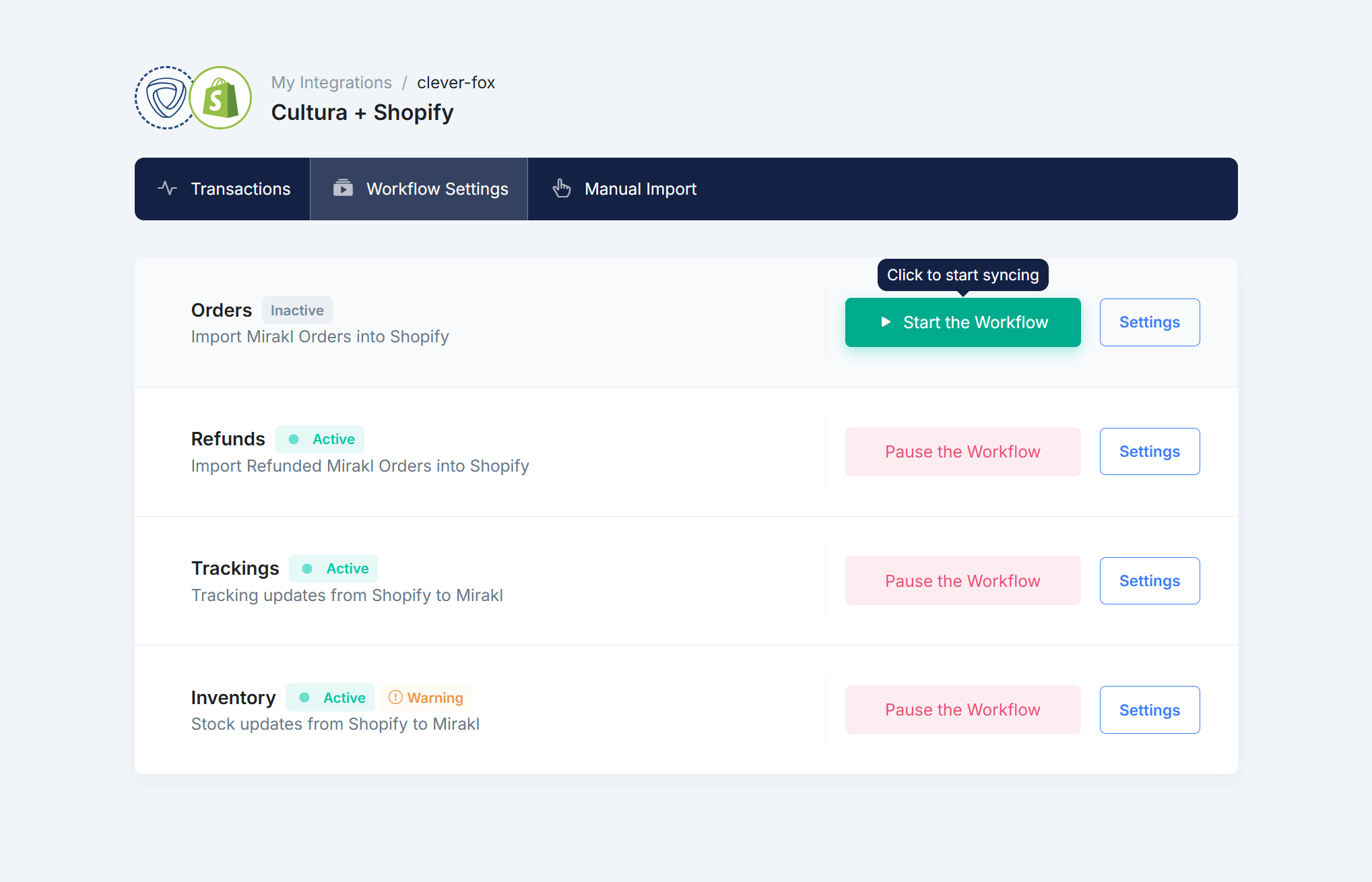This screenshot has width=1372, height=882.
Task: Click the green dot in Trackings Active badge
Action: (307, 569)
